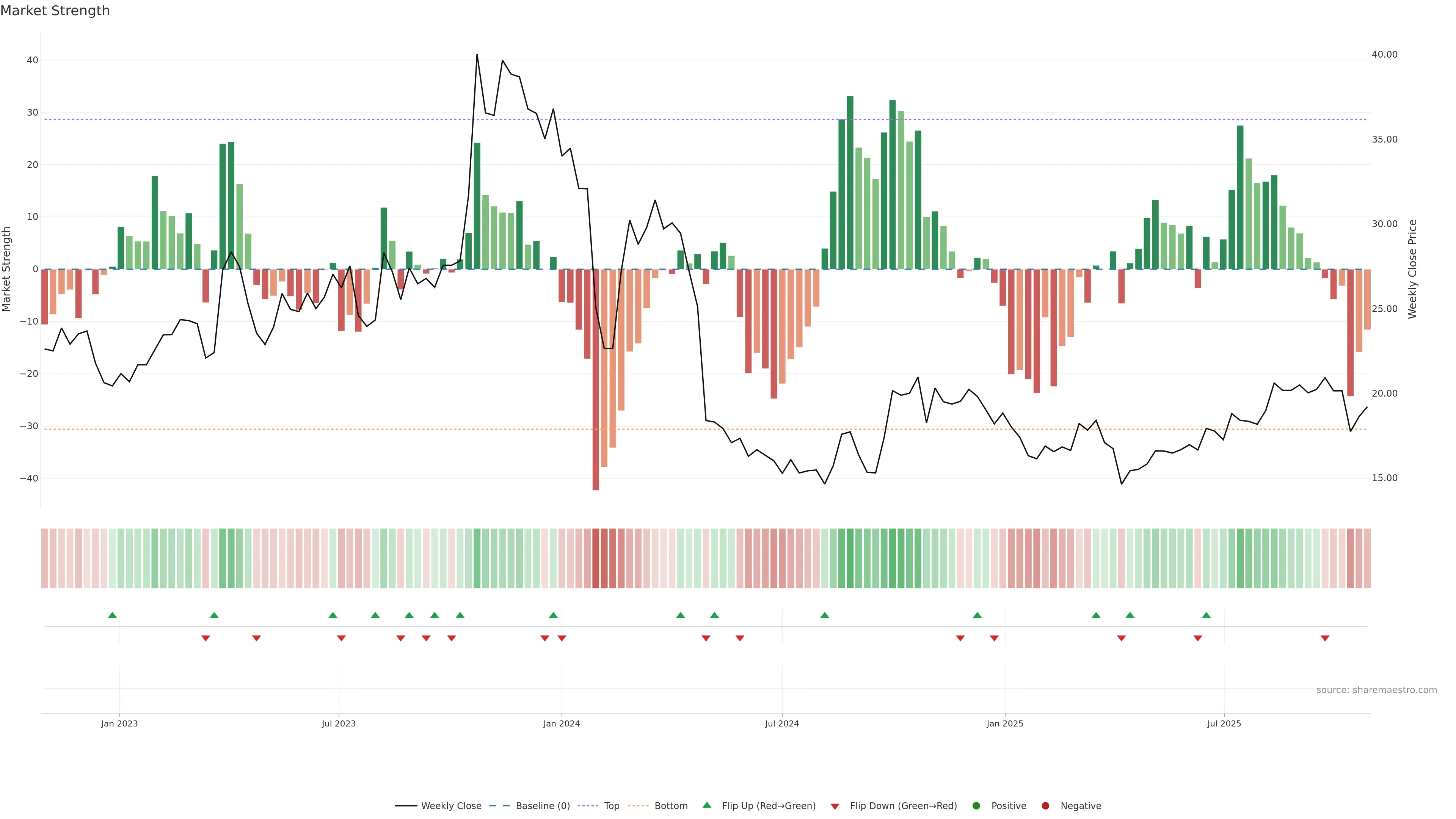The width and height of the screenshot is (1456, 819).
Task: Click Positive green circle legend icon
Action: tap(976, 806)
